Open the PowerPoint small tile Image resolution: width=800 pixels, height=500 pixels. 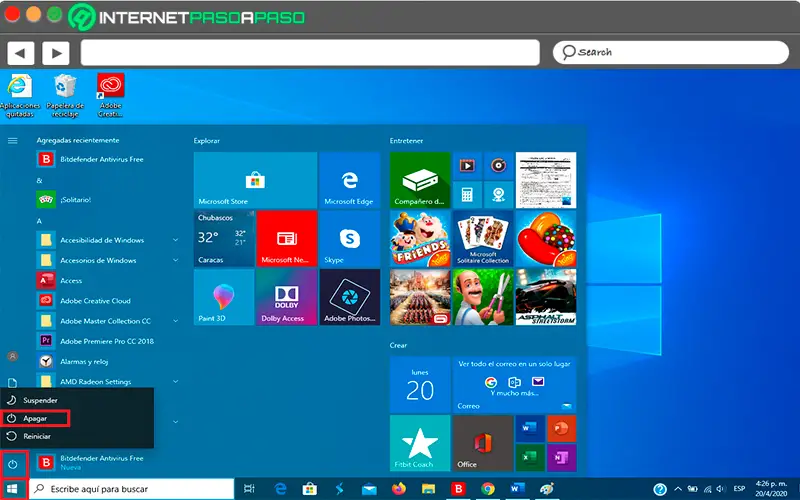561,429
